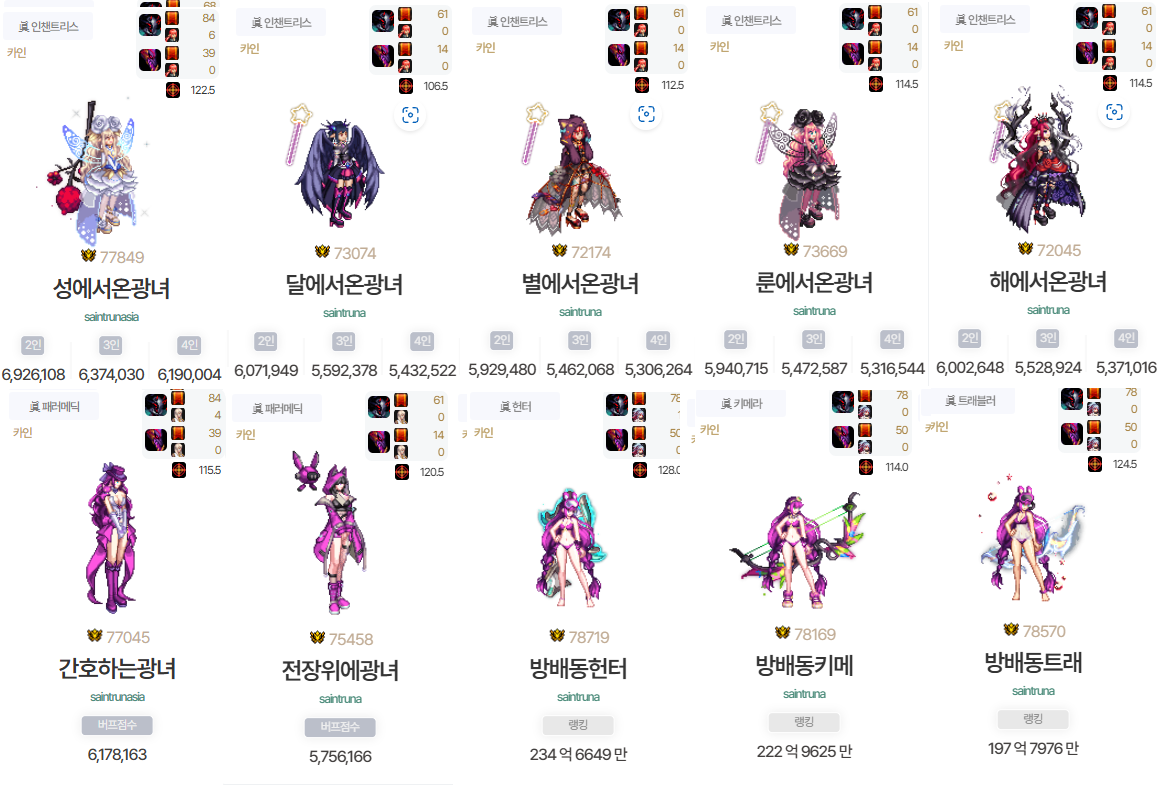
Task: Click the red crosshair icon beside 114.0
Action: pyautogui.click(x=866, y=467)
